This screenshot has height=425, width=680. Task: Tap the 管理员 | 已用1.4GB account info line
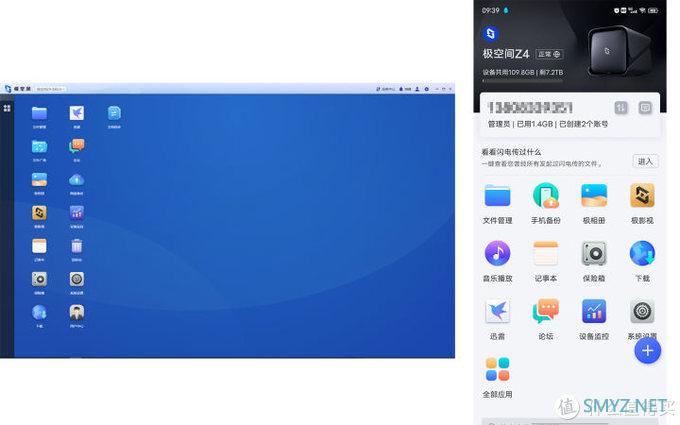548,124
